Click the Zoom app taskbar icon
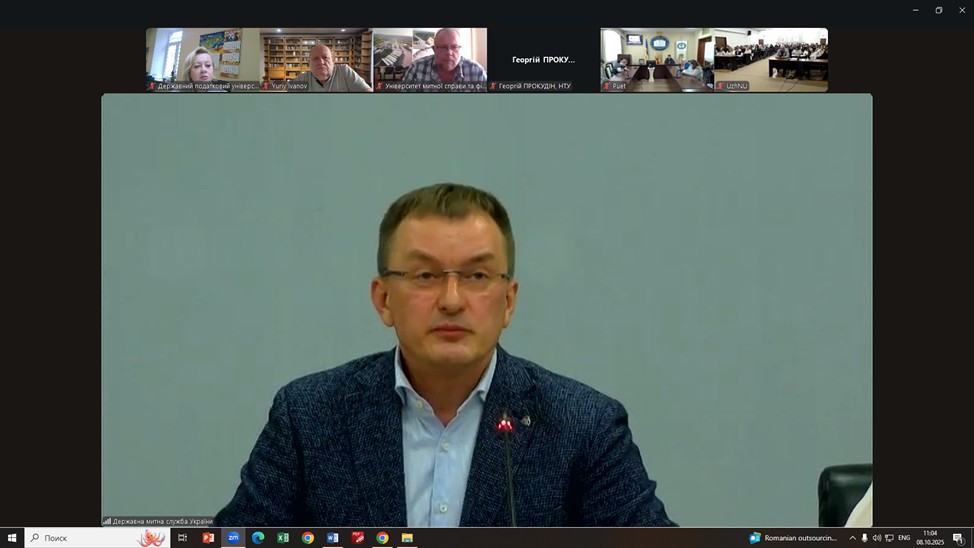Image resolution: width=974 pixels, height=548 pixels. 233,538
